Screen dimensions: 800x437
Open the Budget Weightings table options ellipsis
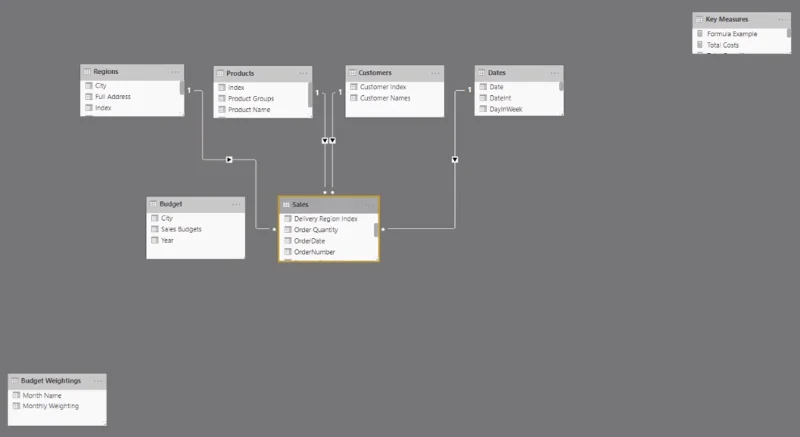[x=97, y=381]
